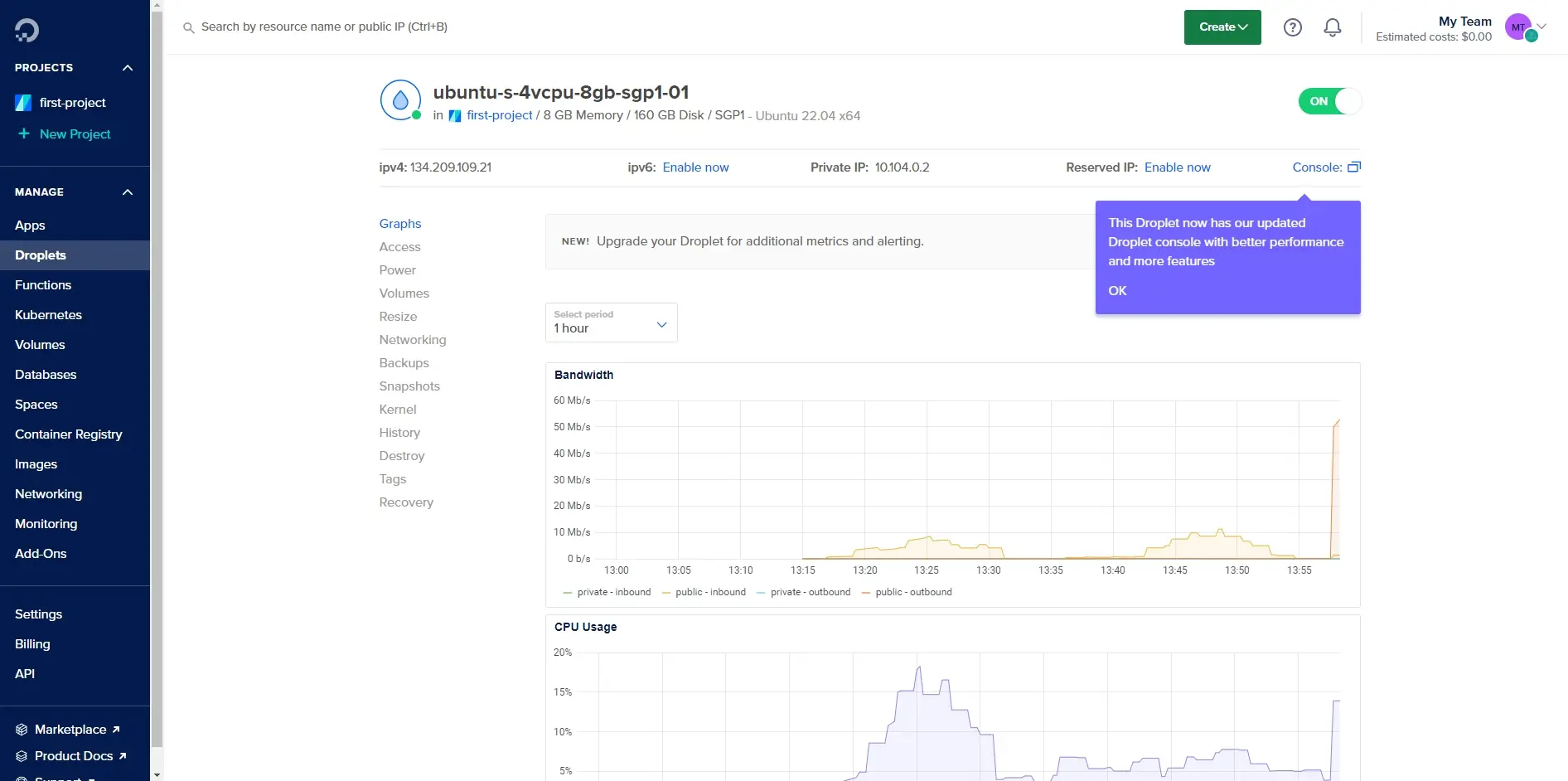Open the Power tab
This screenshot has width=1568, height=781.
[x=398, y=270]
